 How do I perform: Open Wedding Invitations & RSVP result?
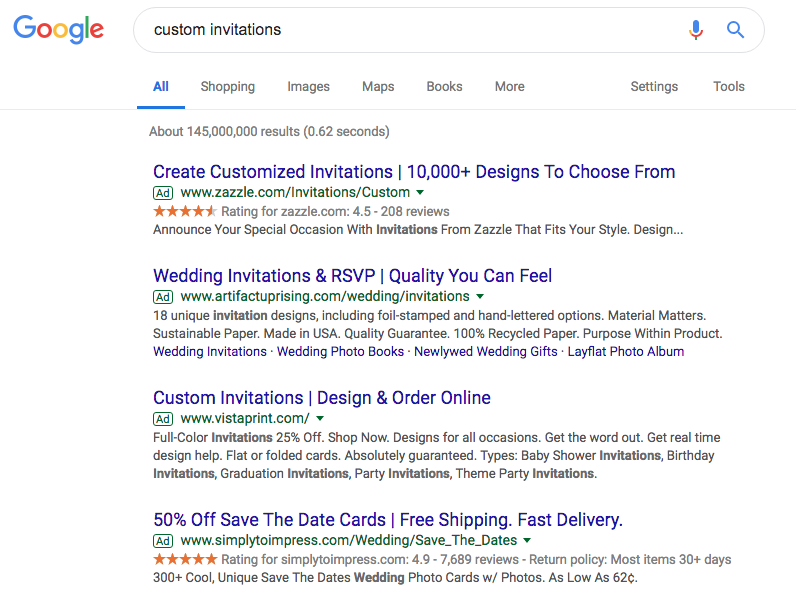point(352,275)
